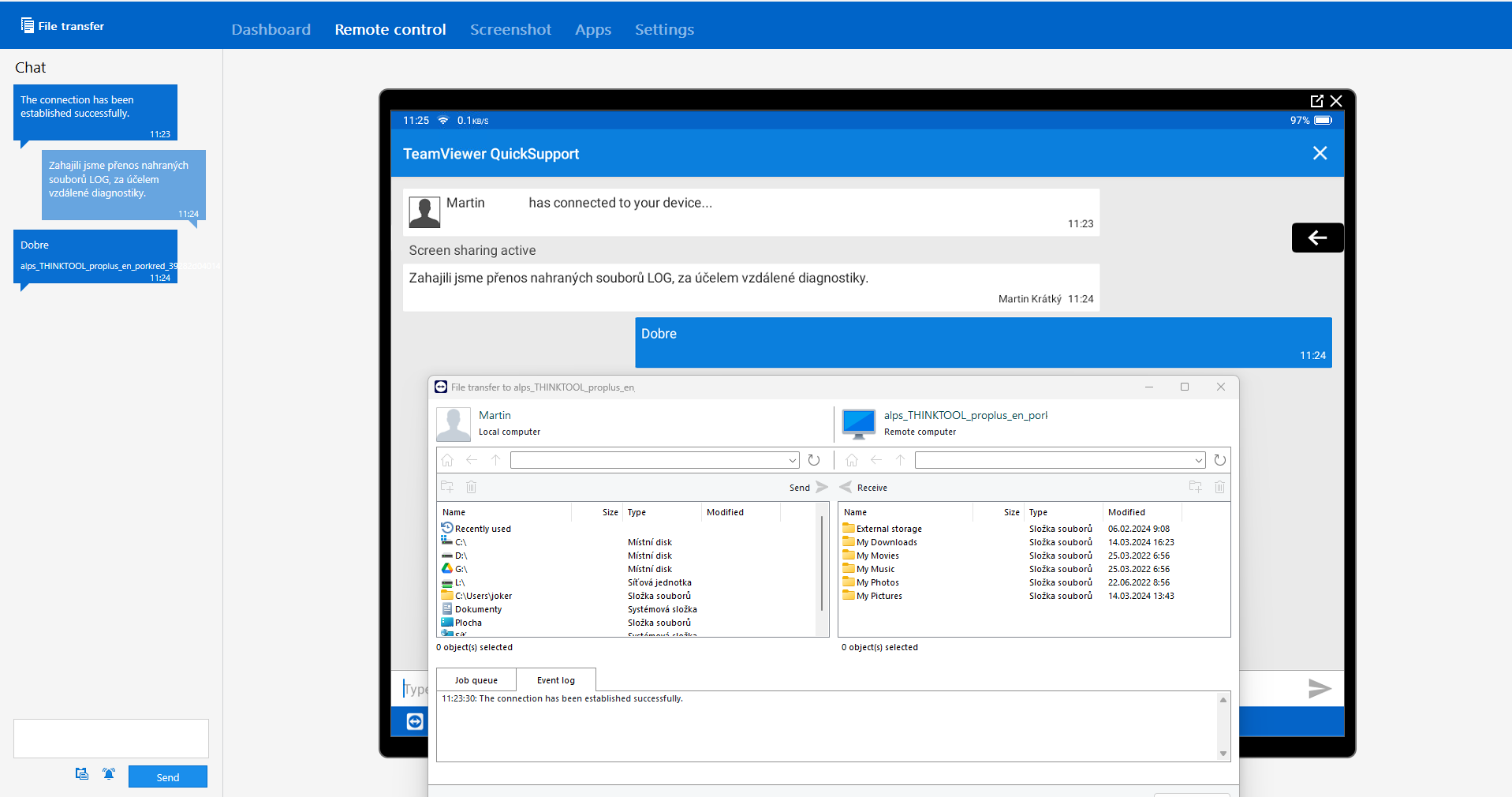This screenshot has height=797, width=1512.
Task: Click the black back arrow button
Action: 1317,238
